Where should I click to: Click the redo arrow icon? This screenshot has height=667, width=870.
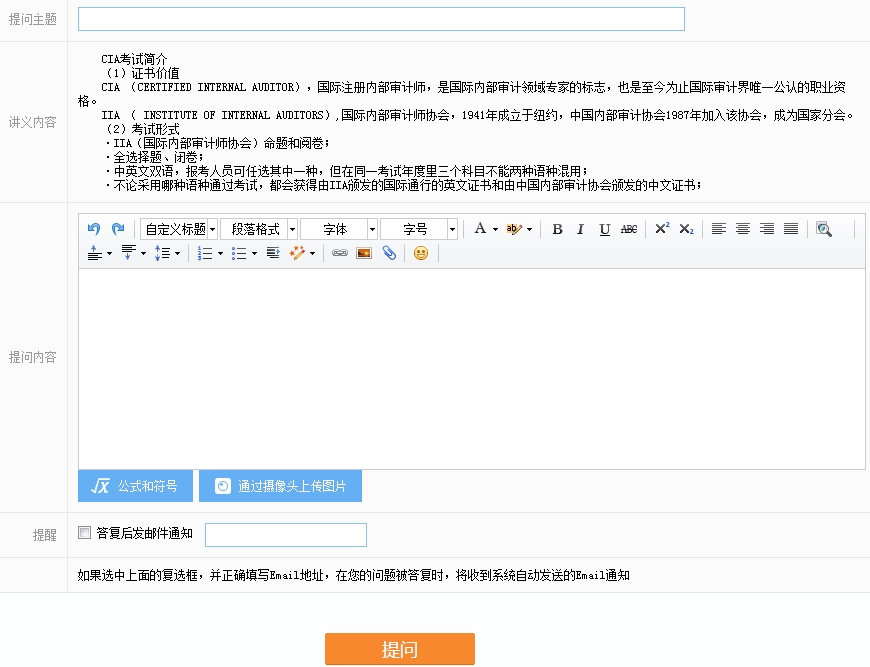[x=118, y=229]
